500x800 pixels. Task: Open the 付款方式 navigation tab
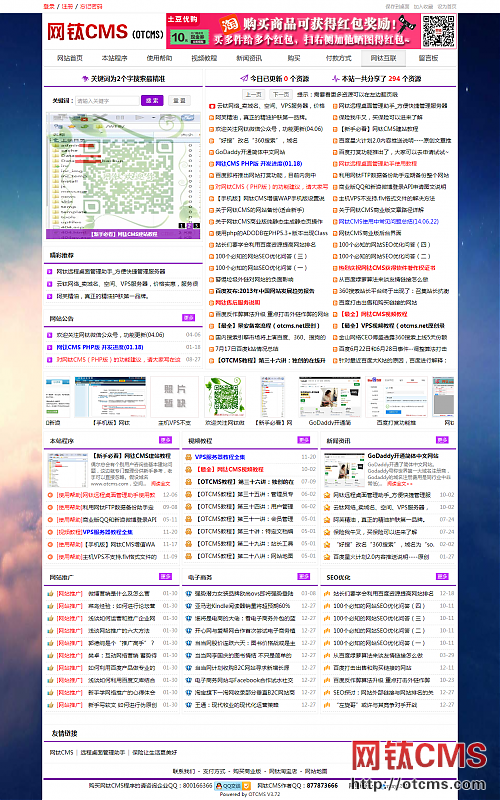339,58
